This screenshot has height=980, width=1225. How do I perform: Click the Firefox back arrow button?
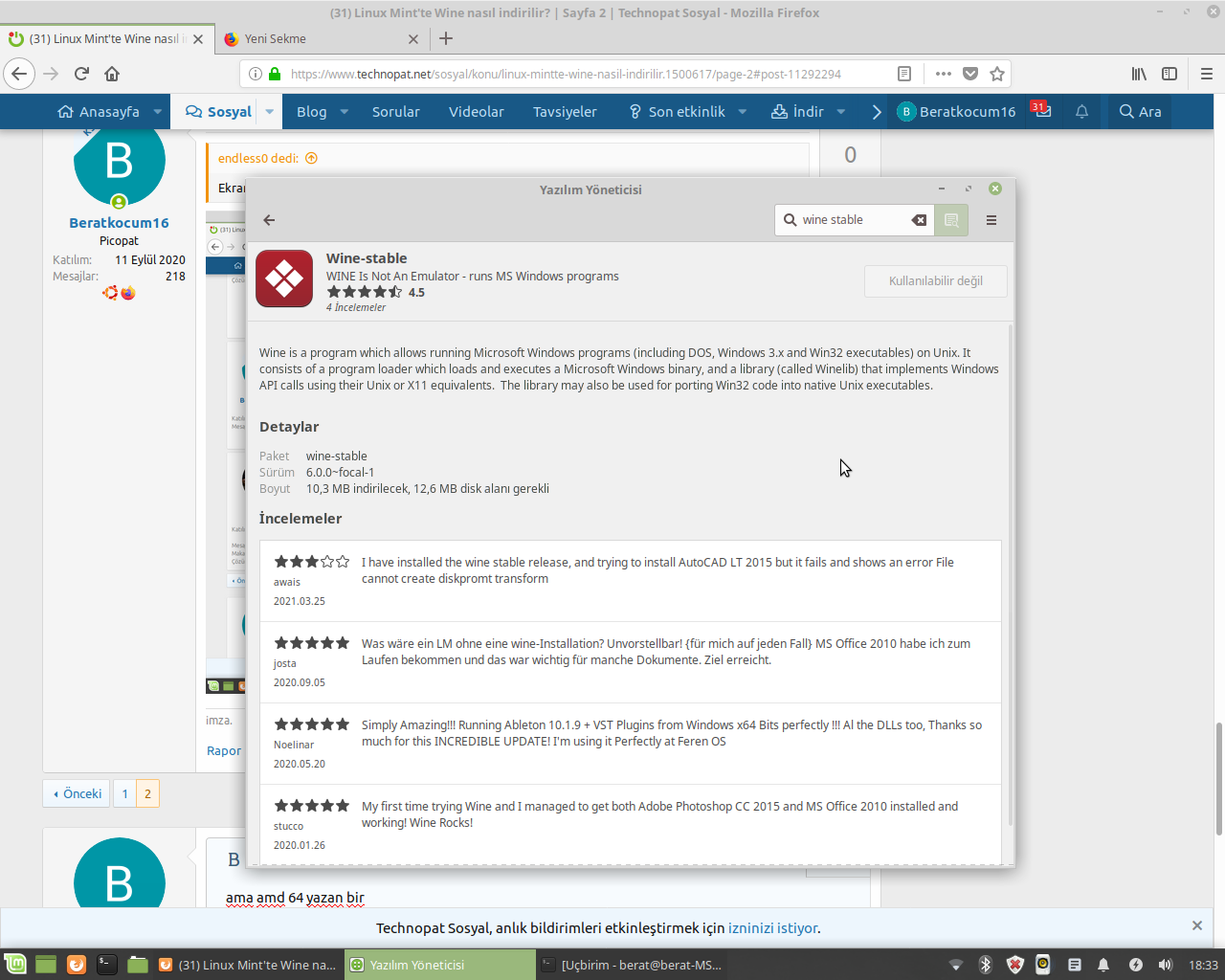pos(19,74)
